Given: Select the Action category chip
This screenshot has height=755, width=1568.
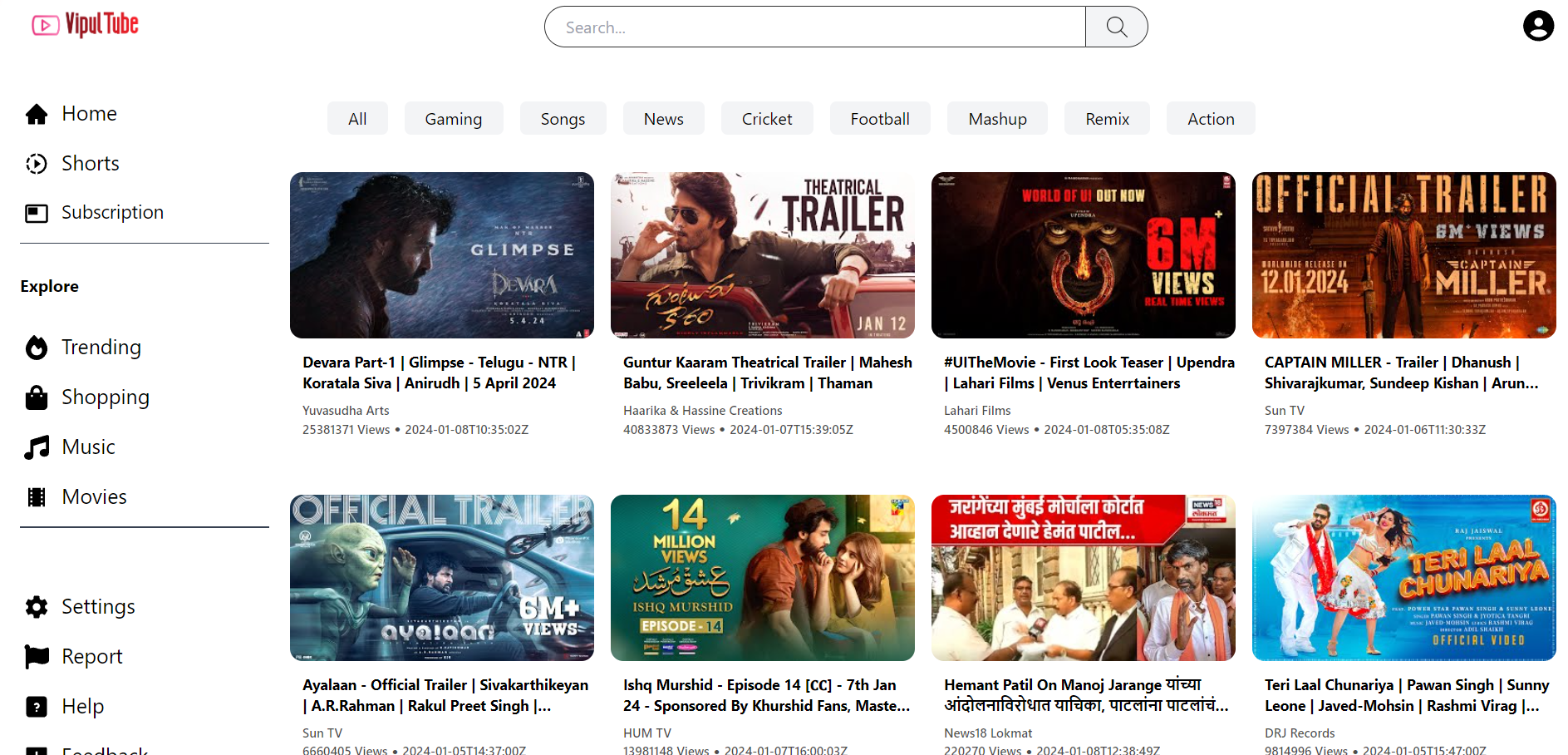Looking at the screenshot, I should (x=1211, y=119).
